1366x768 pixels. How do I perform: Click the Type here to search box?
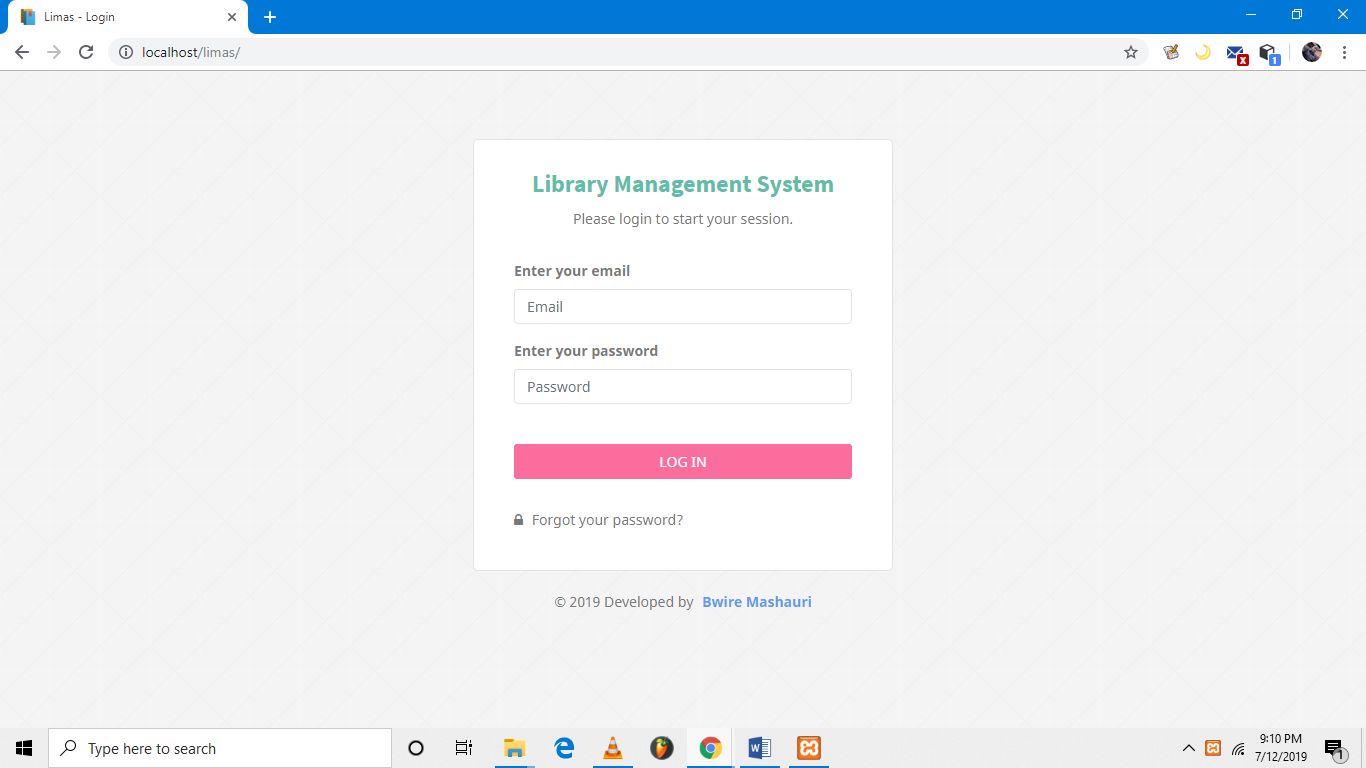click(x=220, y=748)
